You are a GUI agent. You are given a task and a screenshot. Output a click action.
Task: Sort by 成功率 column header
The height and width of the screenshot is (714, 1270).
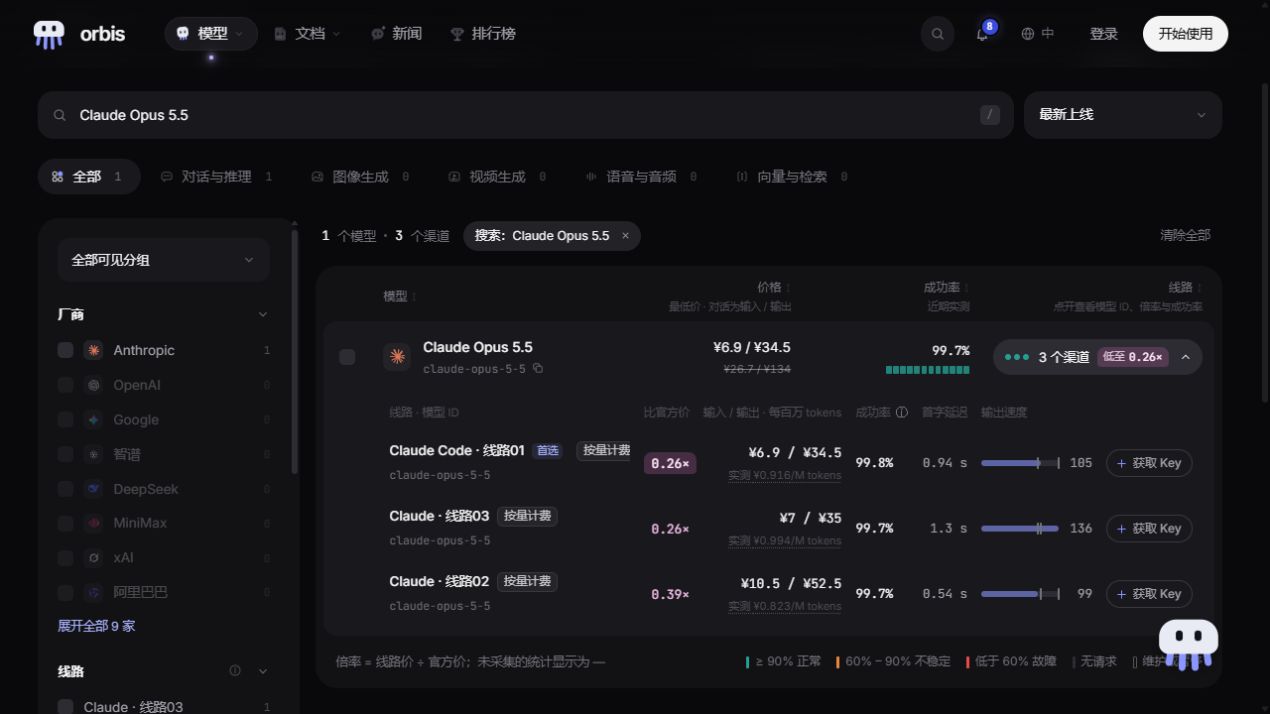click(947, 288)
